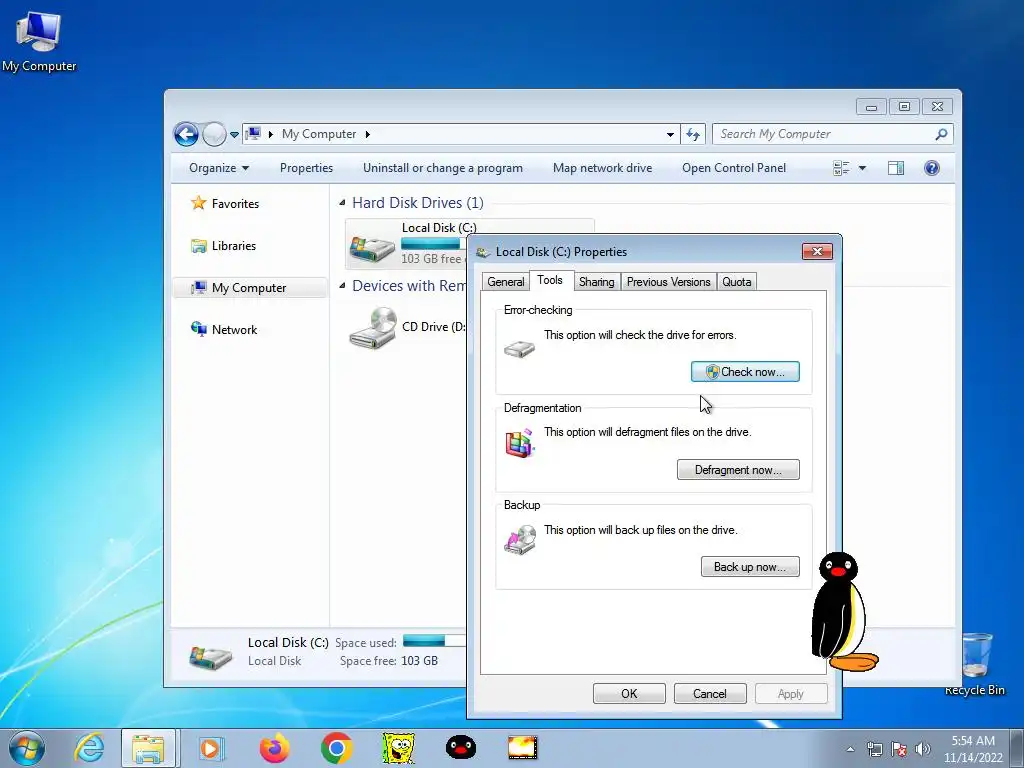Click the Apply button
This screenshot has width=1024, height=768.
click(x=791, y=694)
